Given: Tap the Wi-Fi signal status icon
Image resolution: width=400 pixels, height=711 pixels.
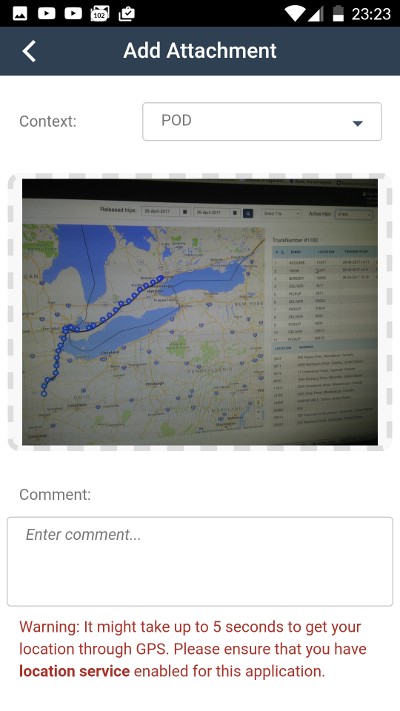Looking at the screenshot, I should [295, 14].
